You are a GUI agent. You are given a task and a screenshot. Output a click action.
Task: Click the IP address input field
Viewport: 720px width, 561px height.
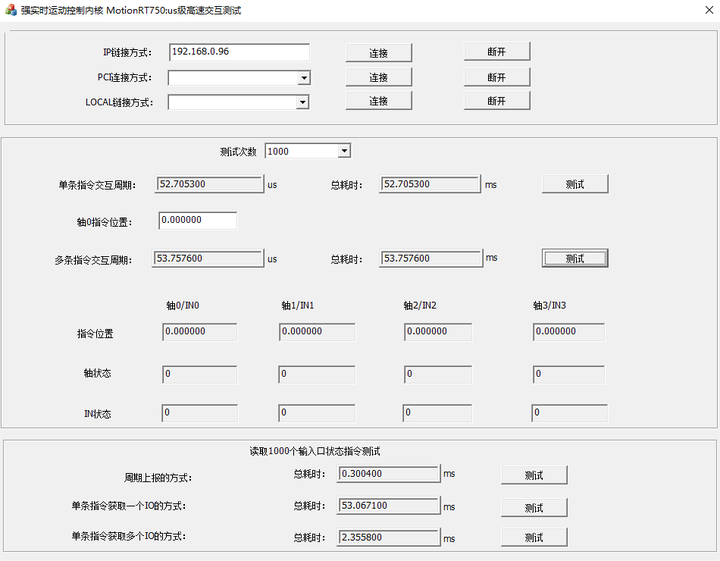(x=239, y=52)
